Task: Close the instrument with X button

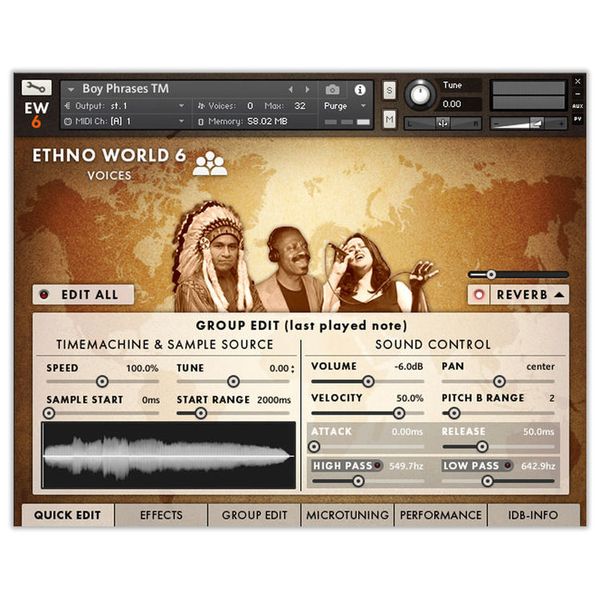Action: [x=578, y=81]
